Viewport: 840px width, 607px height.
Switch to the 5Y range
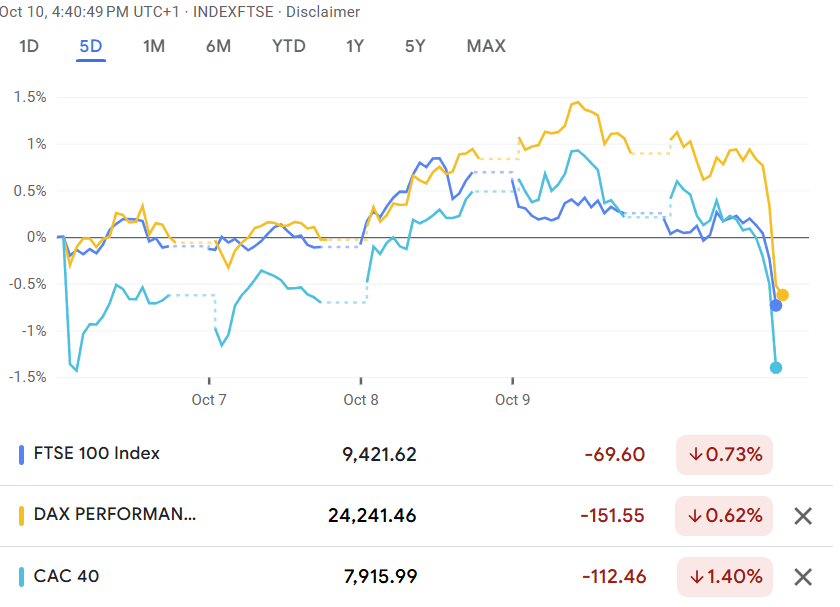(415, 46)
